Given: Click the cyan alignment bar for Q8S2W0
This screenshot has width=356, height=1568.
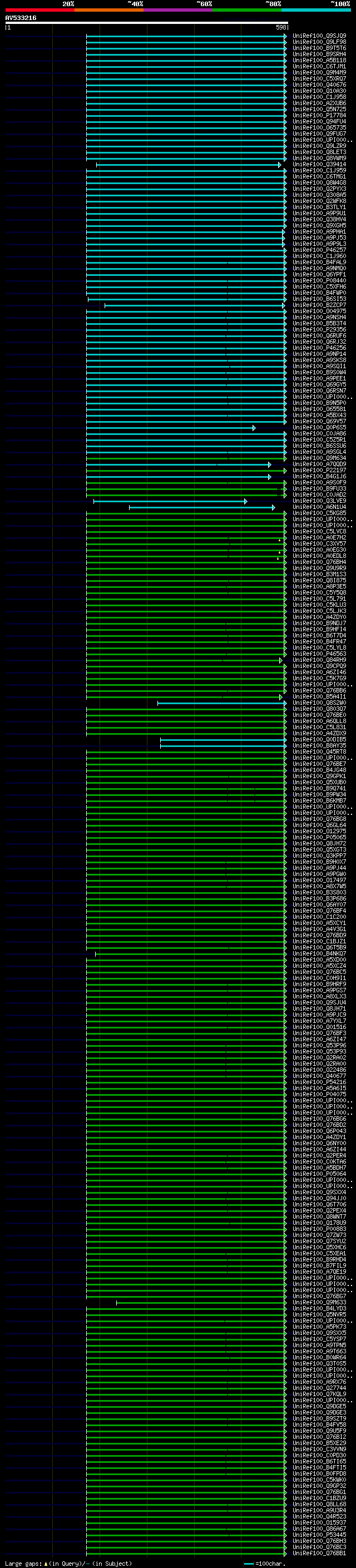Looking at the screenshot, I should tap(222, 704).
